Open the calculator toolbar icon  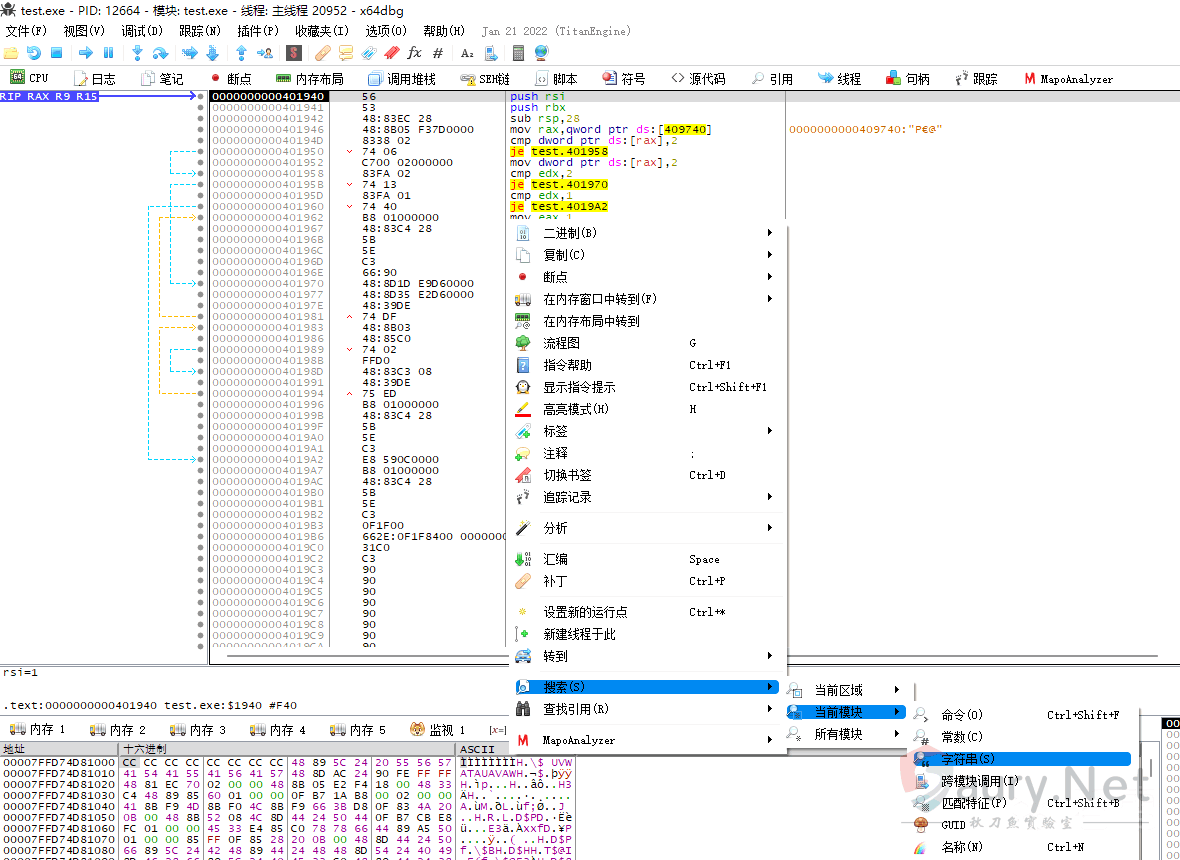point(517,53)
